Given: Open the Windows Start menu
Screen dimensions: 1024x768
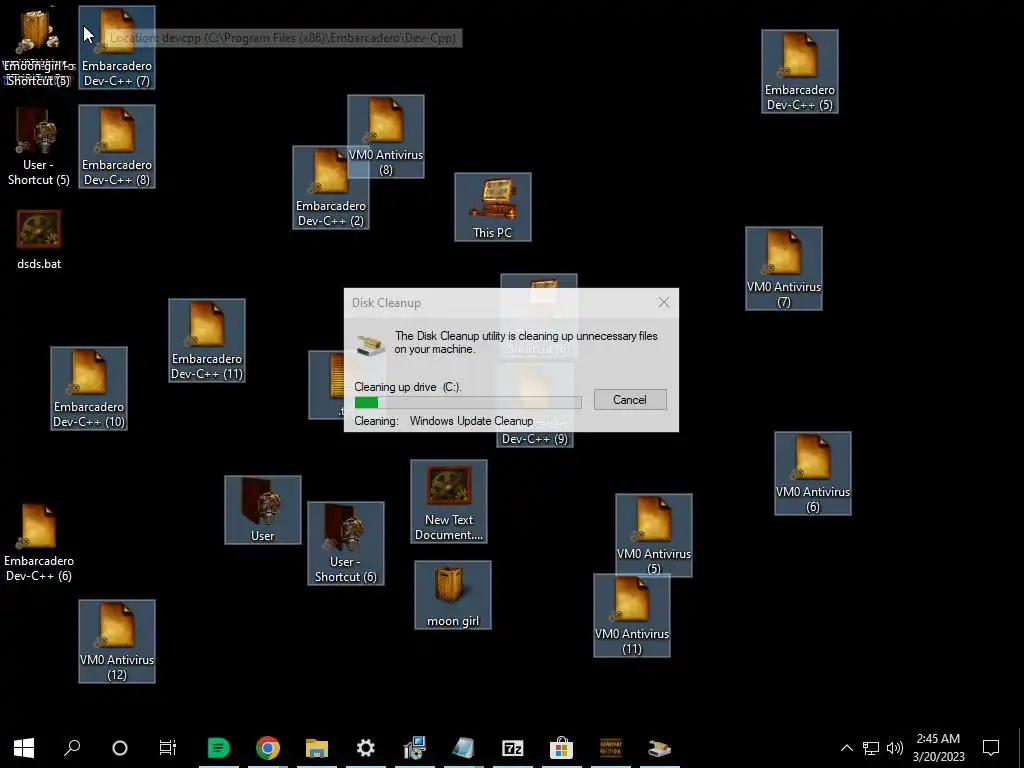Looking at the screenshot, I should 24,748.
